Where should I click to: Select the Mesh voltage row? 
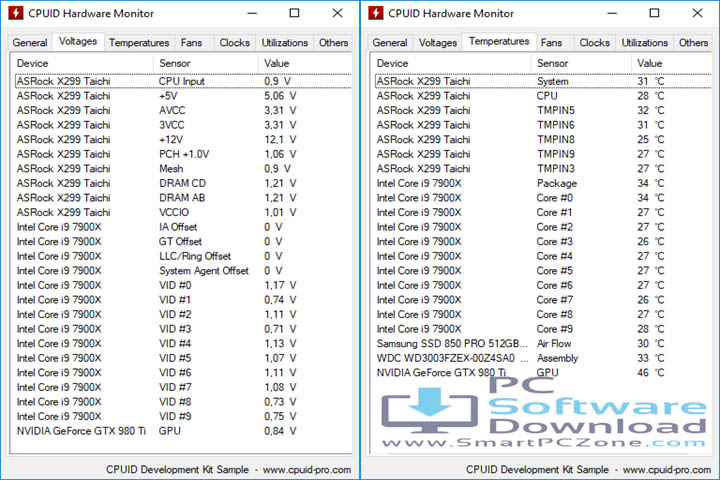(183, 169)
